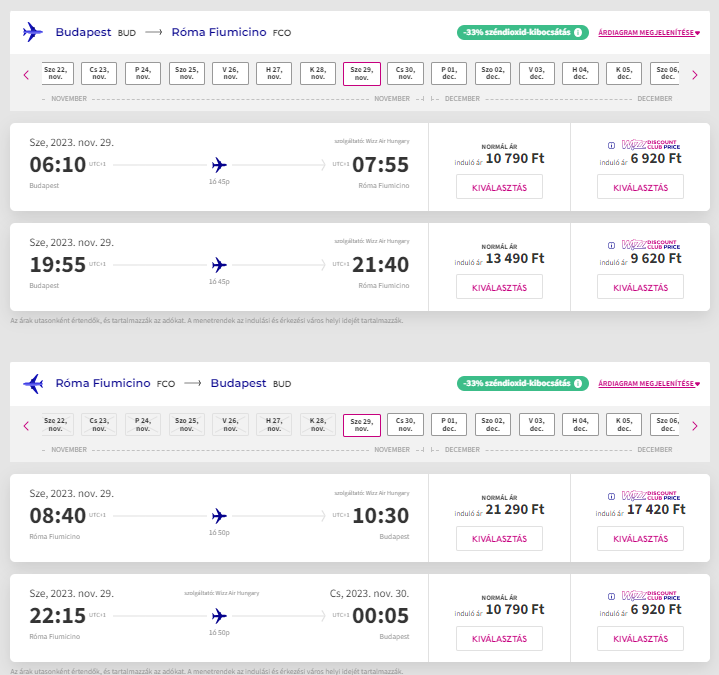Open CO2 info icon on return emissions badge

tap(578, 383)
